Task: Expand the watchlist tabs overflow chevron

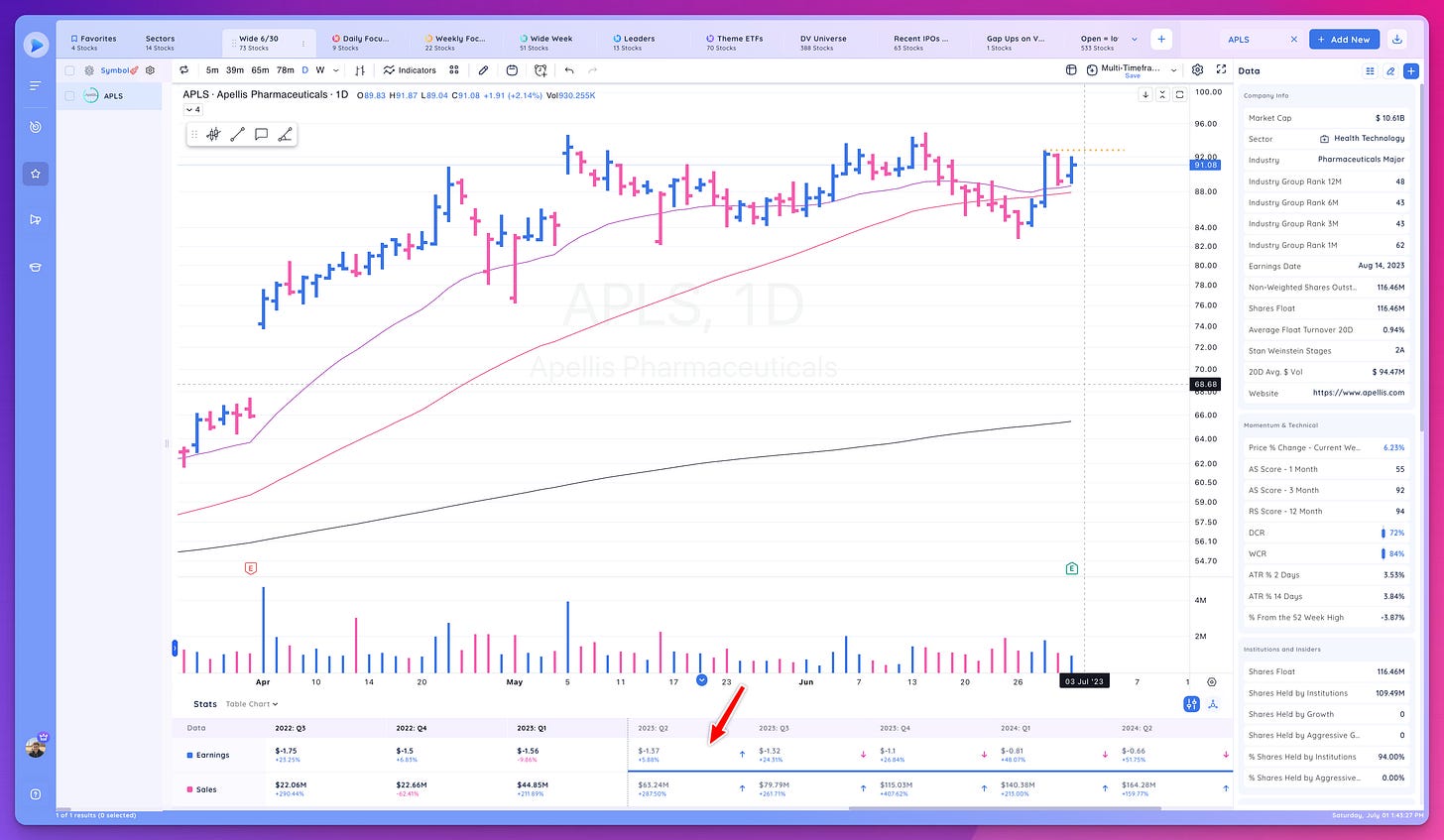Action: 1135,40
